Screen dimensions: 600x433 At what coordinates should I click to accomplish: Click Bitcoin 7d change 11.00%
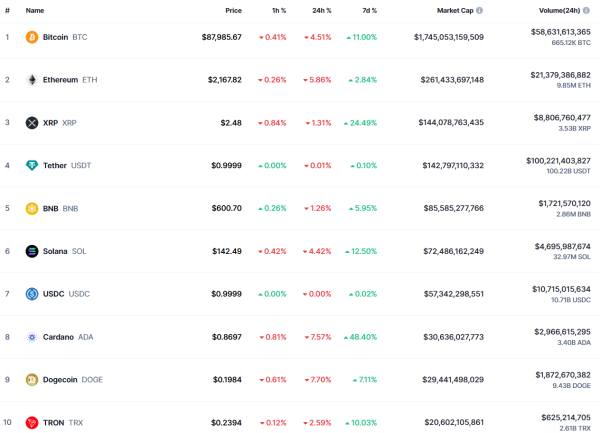pyautogui.click(x=362, y=37)
